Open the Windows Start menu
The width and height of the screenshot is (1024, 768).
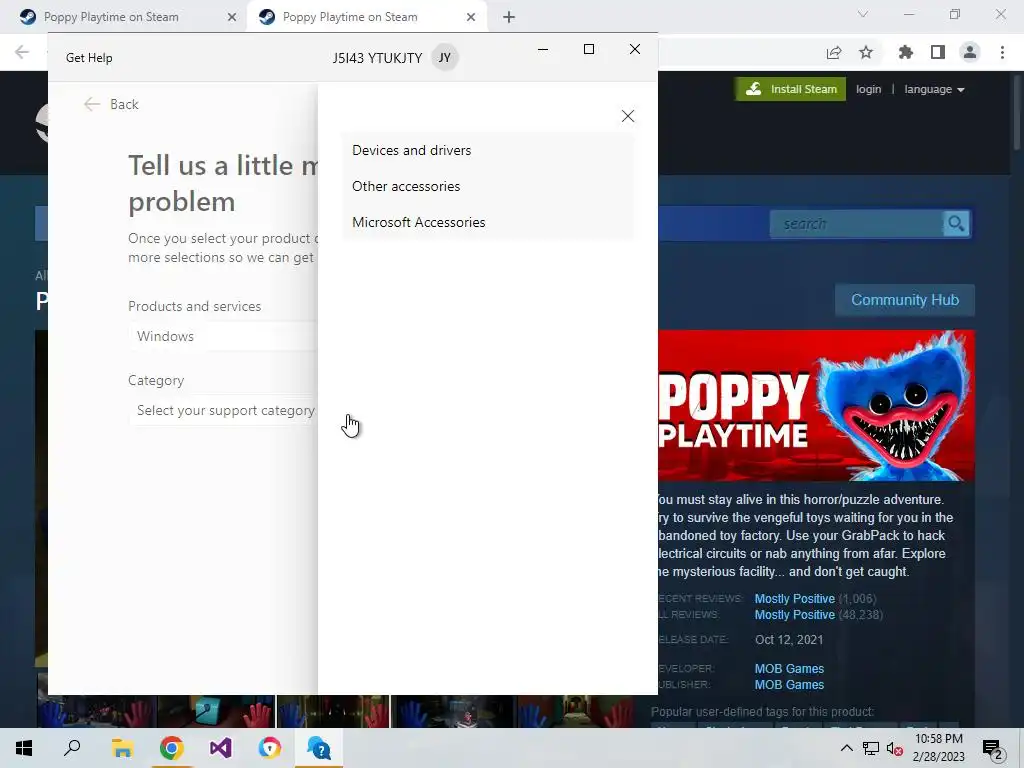click(x=24, y=748)
